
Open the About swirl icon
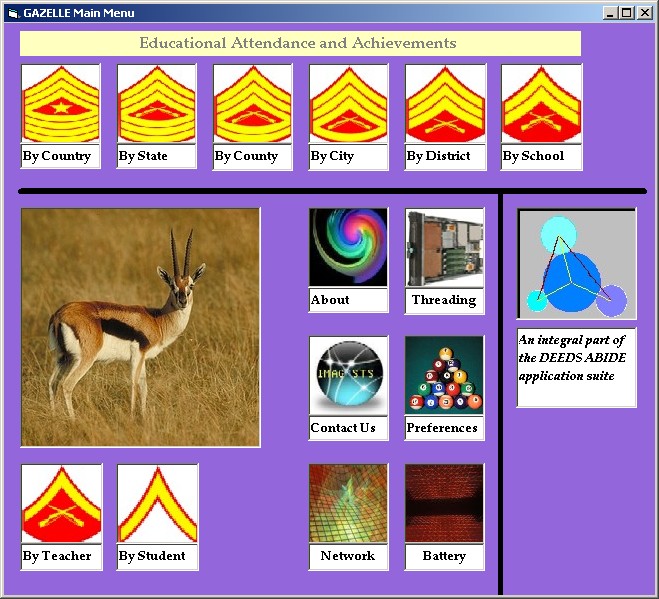point(348,247)
